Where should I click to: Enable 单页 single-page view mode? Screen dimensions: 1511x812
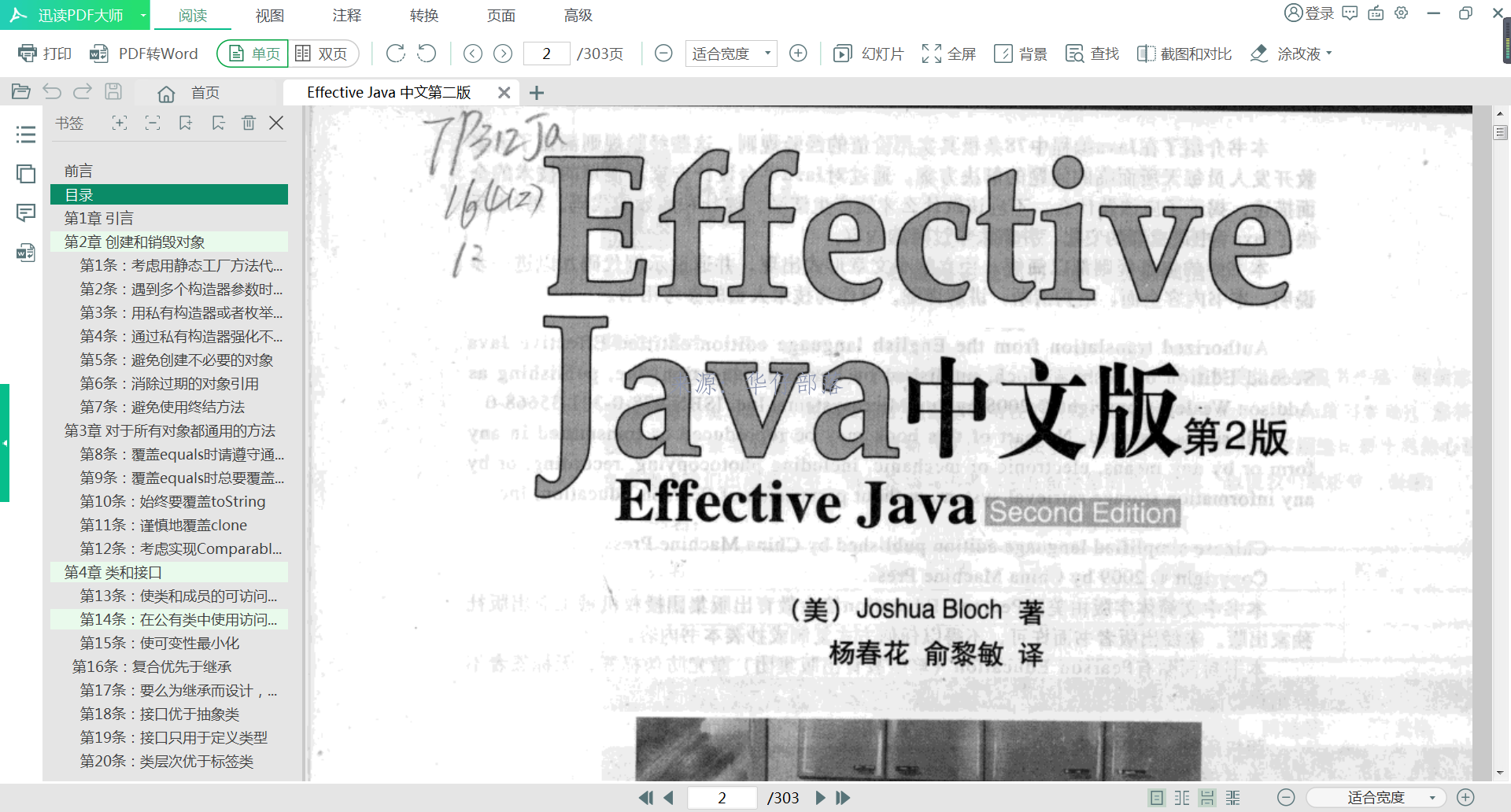click(x=251, y=52)
